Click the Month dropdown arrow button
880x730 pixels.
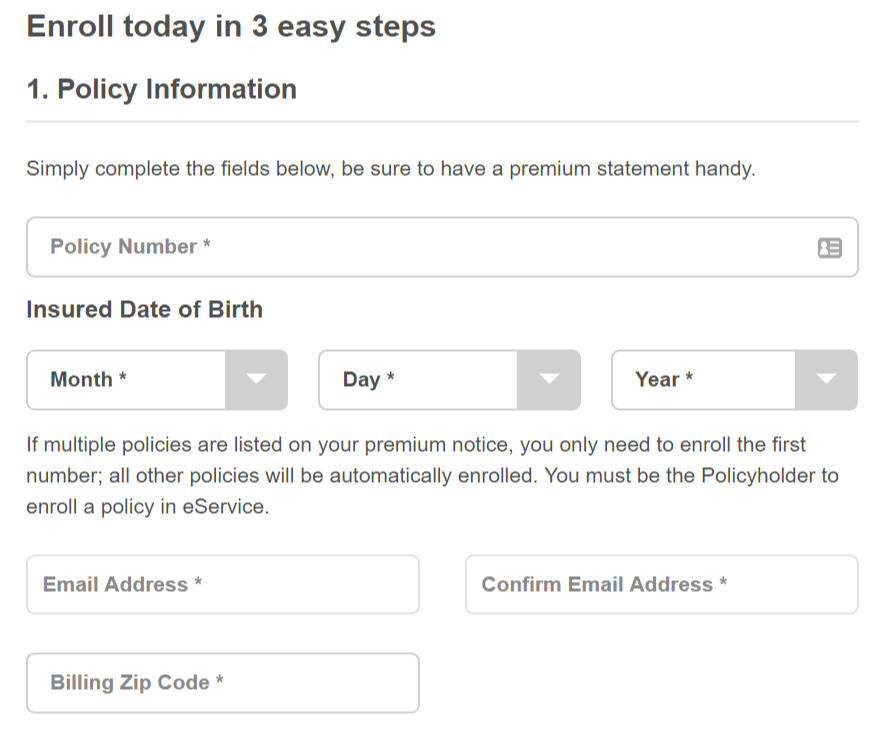pos(256,380)
